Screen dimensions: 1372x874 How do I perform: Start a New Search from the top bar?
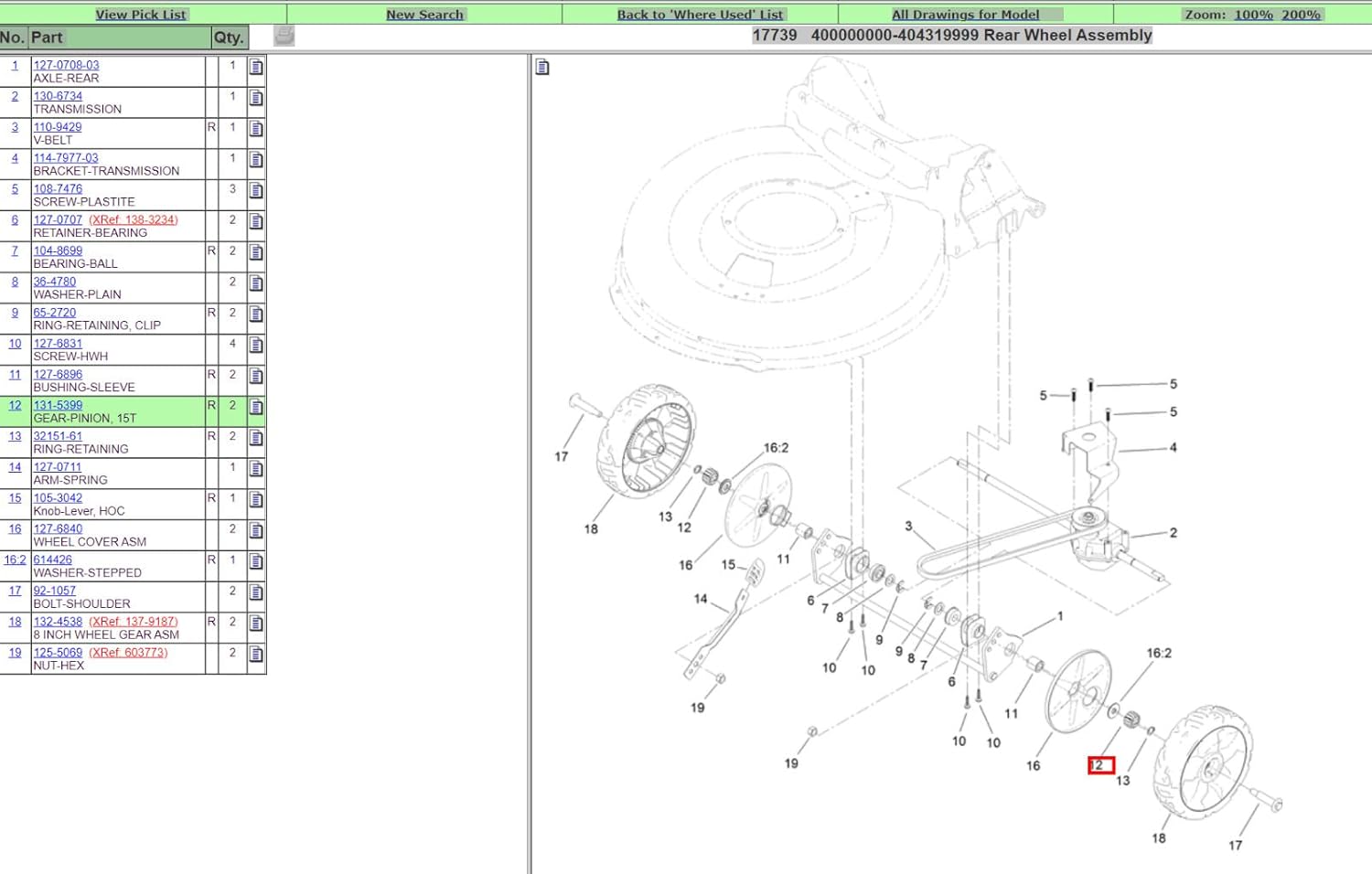(x=424, y=15)
